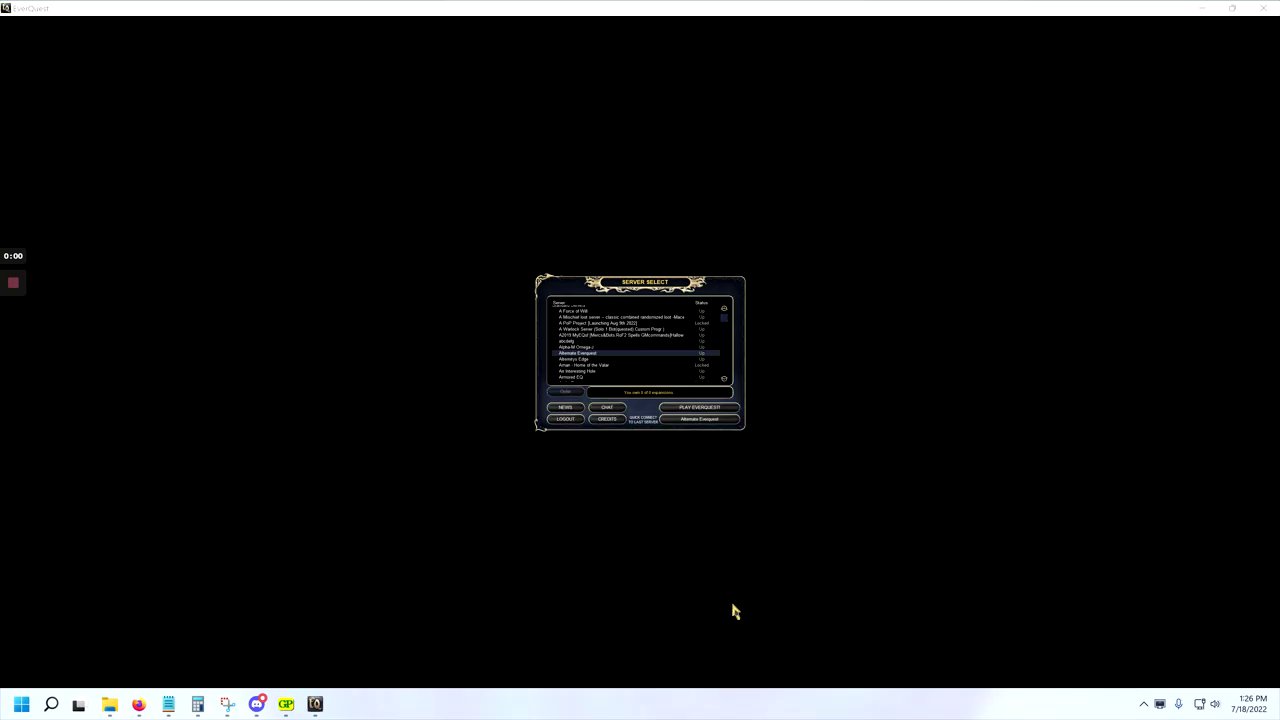This screenshot has height=720, width=1280.
Task: Open the CREDITS screen
Action: (607, 419)
